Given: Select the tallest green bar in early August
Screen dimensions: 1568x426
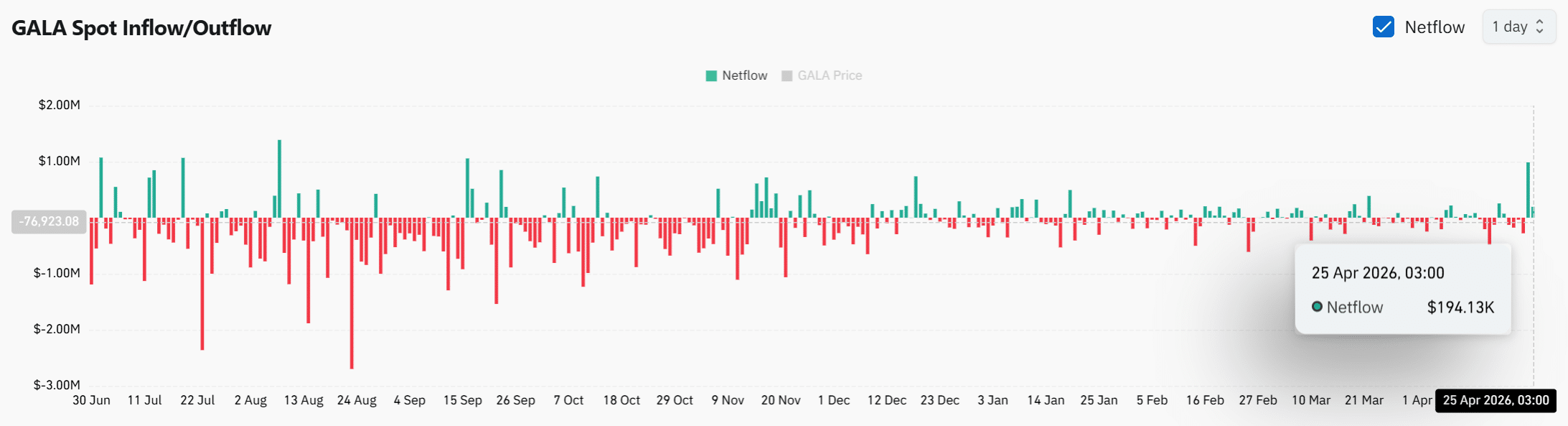Looking at the screenshot, I should (279, 179).
